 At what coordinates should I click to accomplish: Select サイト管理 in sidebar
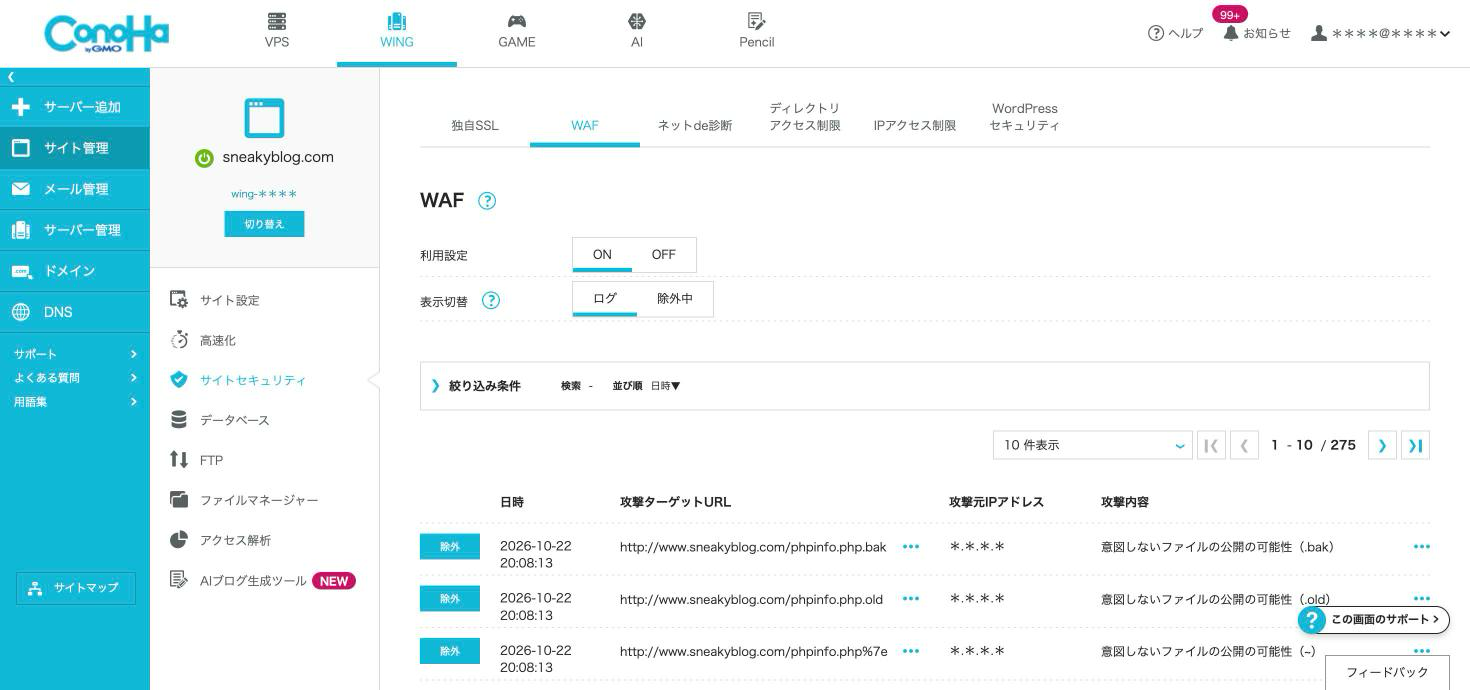[75, 148]
